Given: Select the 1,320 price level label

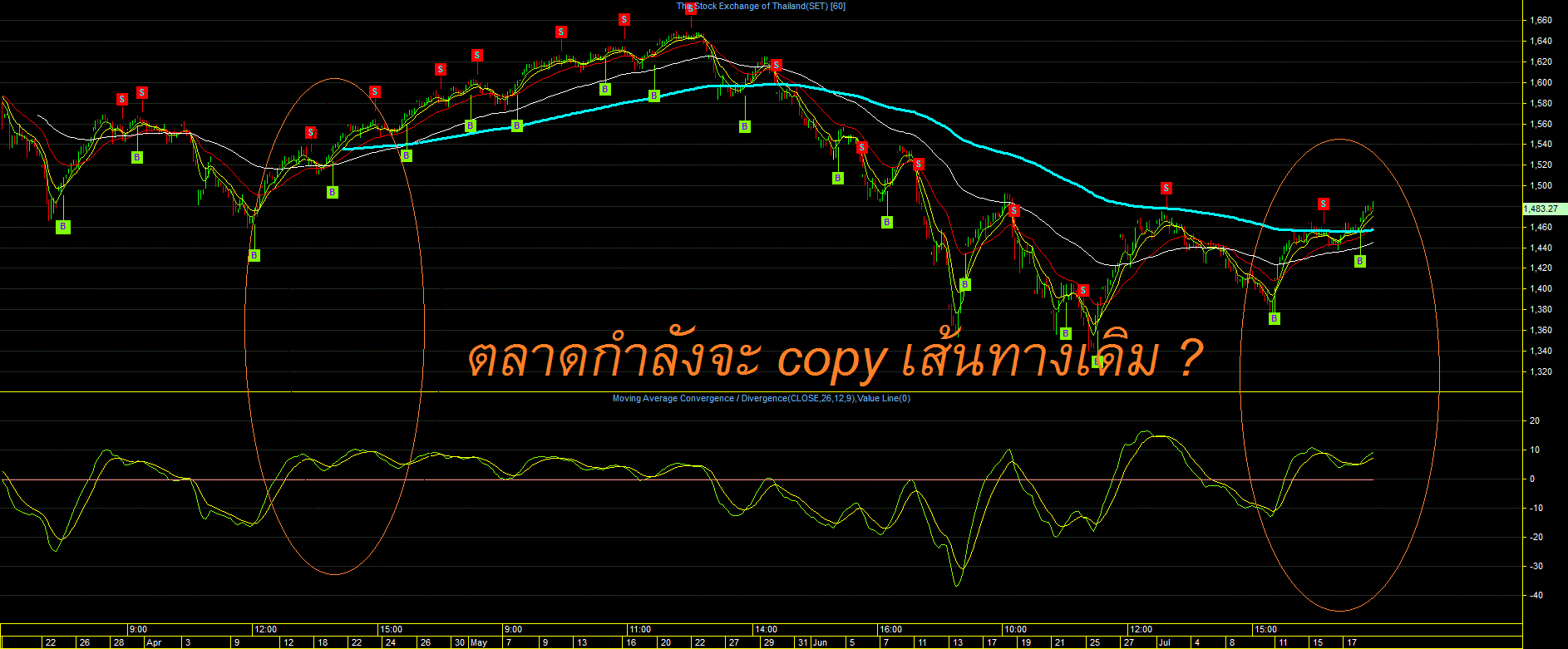Looking at the screenshot, I should coord(1541,371).
